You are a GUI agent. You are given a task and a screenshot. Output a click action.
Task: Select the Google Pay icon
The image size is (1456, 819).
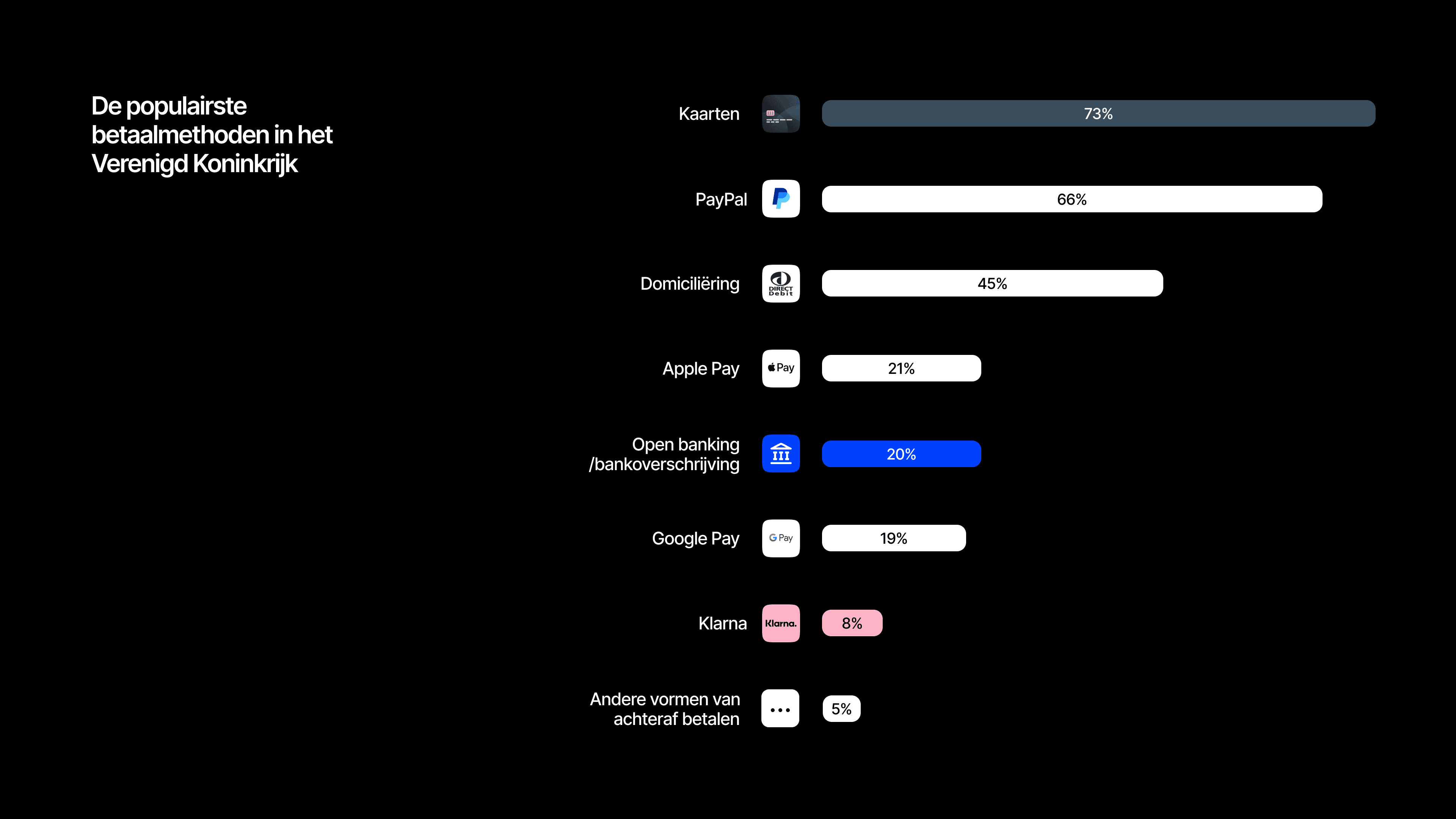781,538
